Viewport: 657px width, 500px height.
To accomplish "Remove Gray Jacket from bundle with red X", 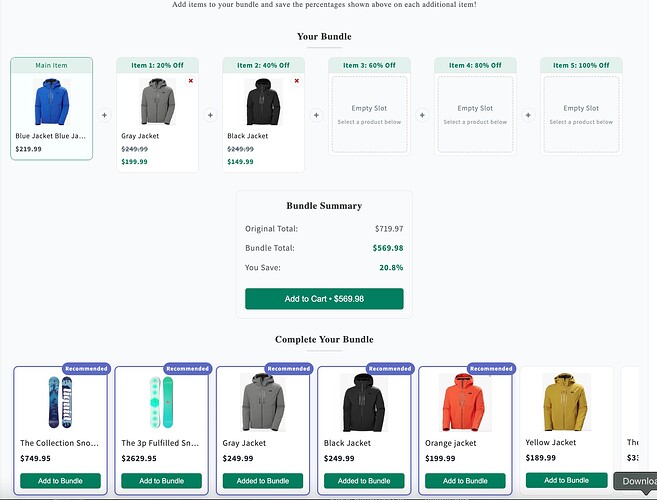I will [191, 80].
